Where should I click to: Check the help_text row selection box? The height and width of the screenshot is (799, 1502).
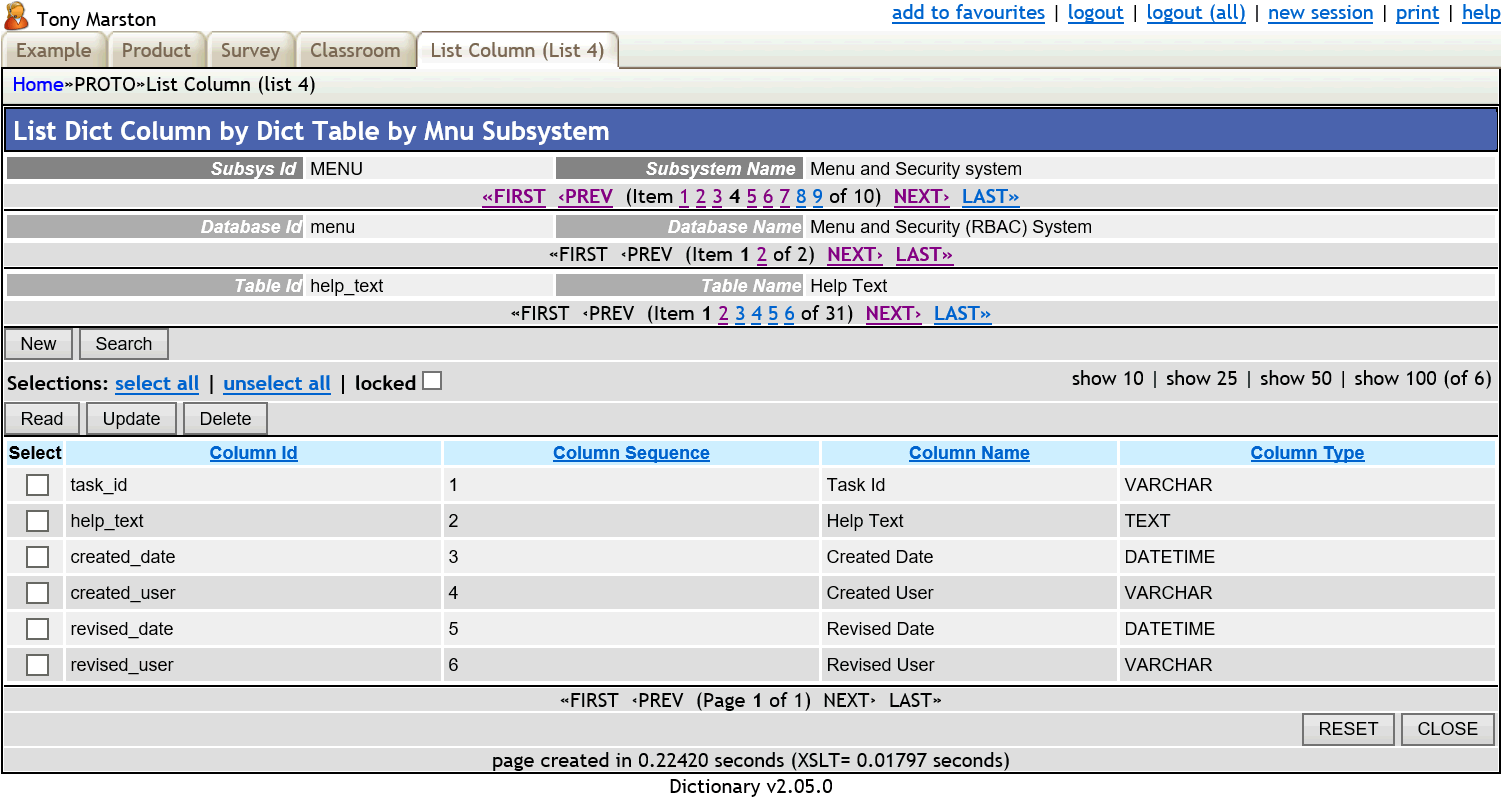(37, 520)
